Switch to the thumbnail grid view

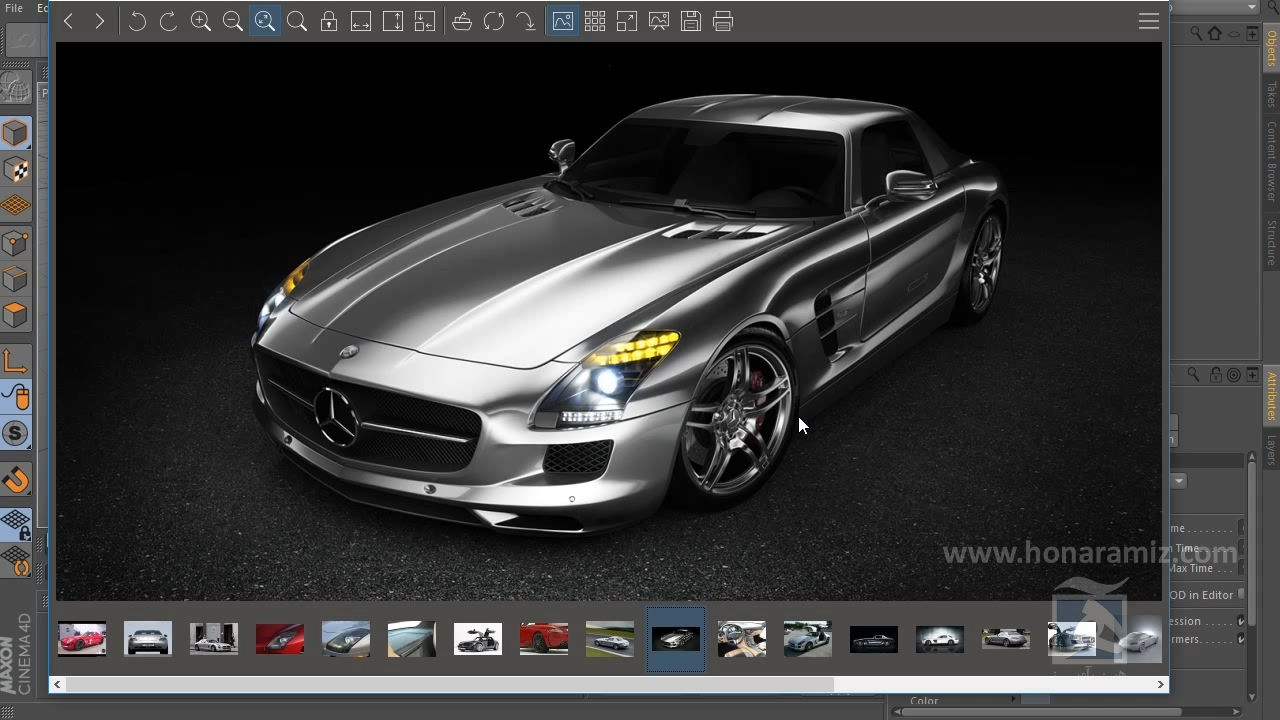click(595, 21)
